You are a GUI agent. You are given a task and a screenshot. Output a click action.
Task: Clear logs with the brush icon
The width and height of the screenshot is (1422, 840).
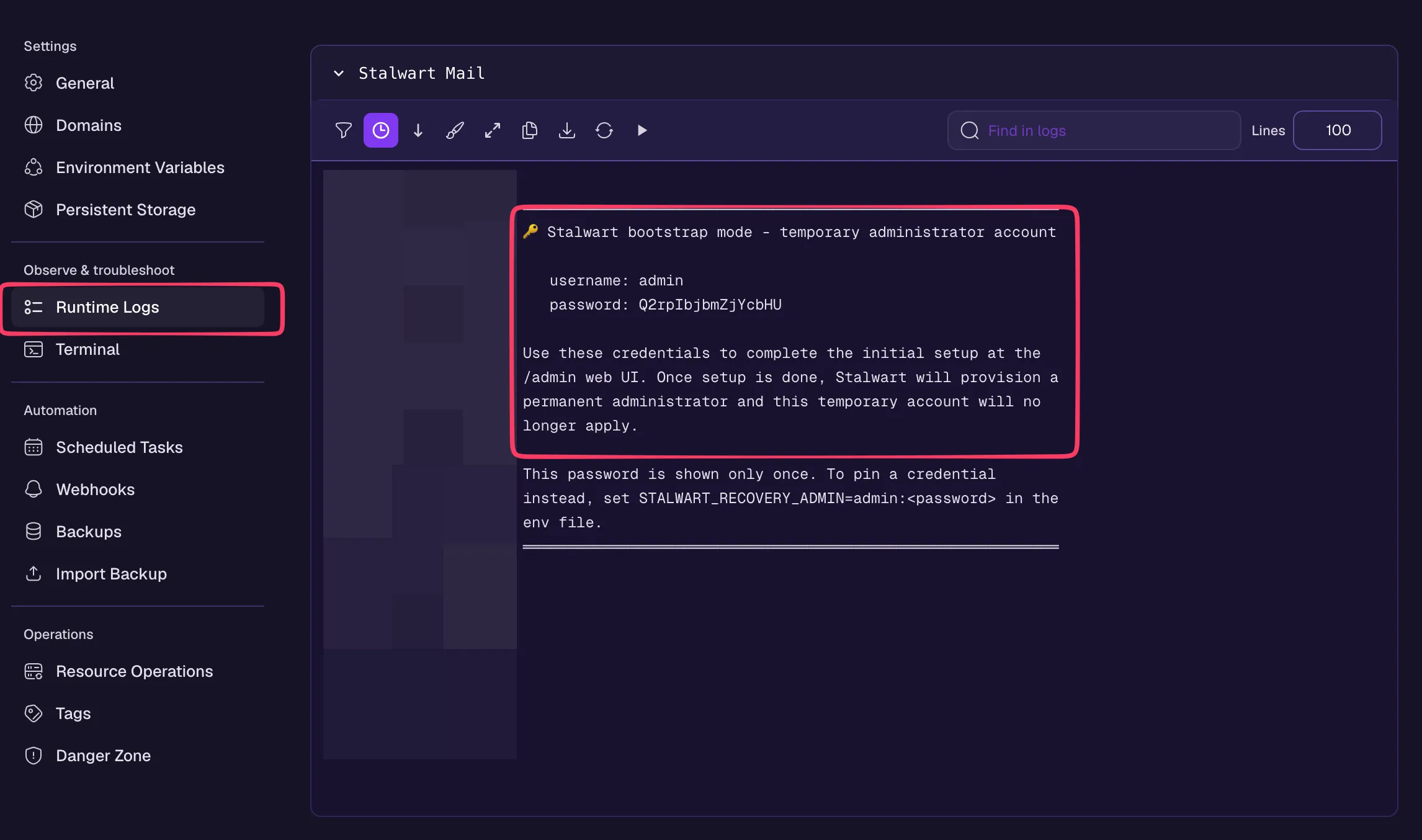[x=455, y=130]
